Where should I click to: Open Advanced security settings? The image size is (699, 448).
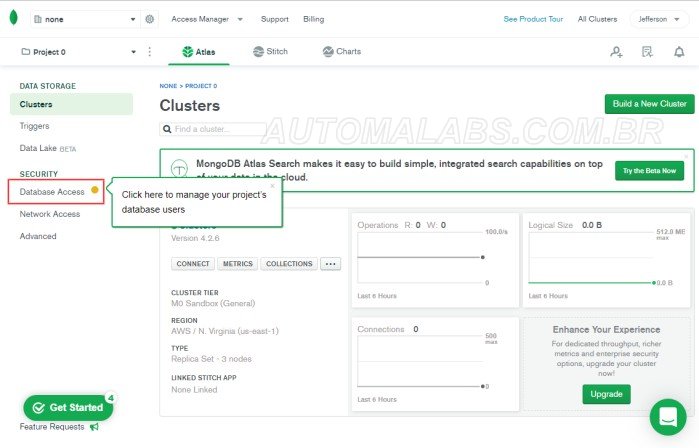tap(38, 236)
